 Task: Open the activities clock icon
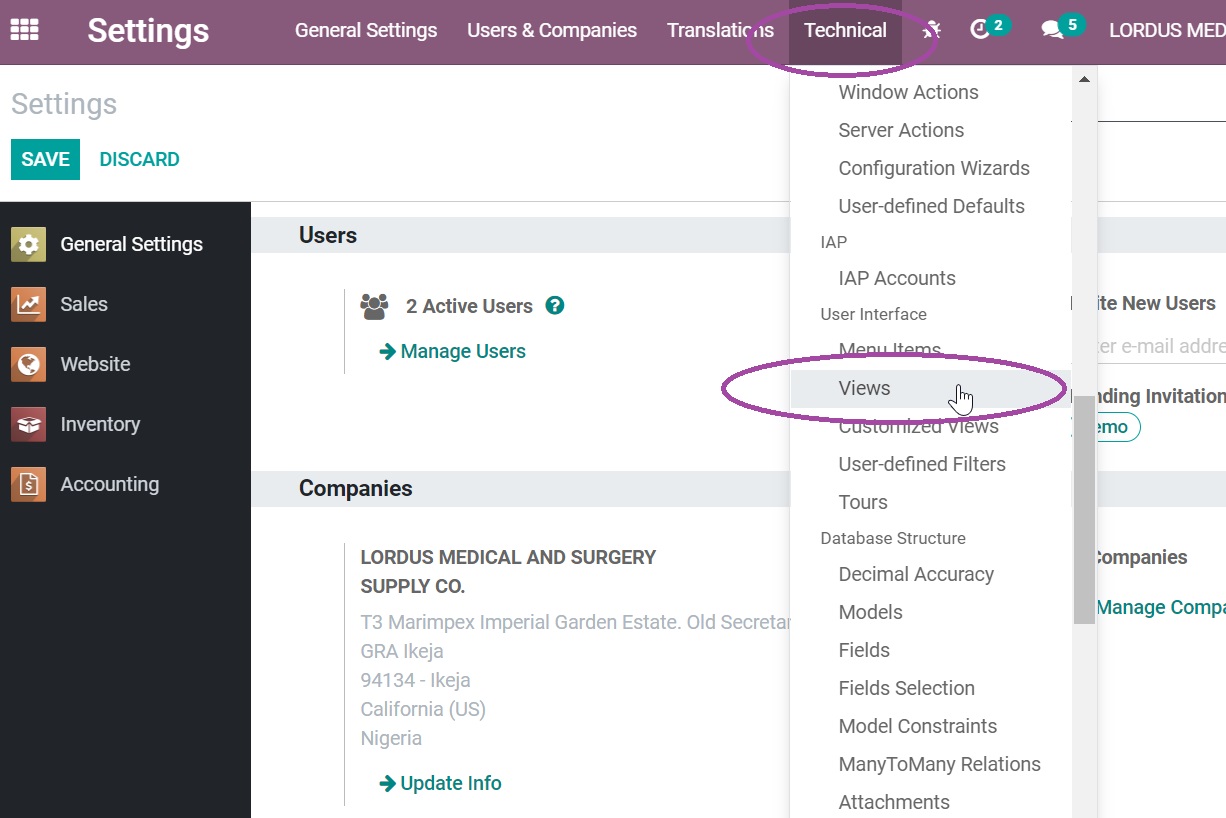pyautogui.click(x=980, y=30)
